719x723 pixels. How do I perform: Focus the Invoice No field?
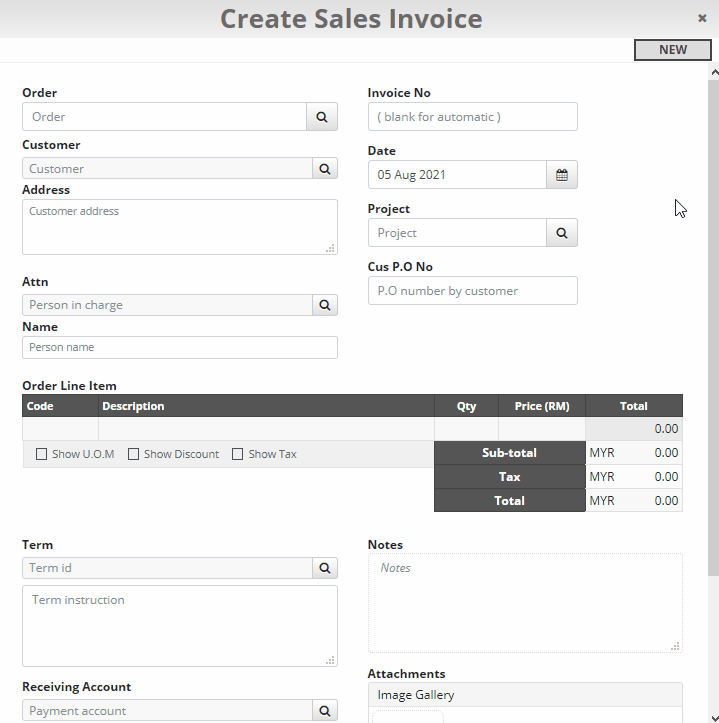point(473,117)
